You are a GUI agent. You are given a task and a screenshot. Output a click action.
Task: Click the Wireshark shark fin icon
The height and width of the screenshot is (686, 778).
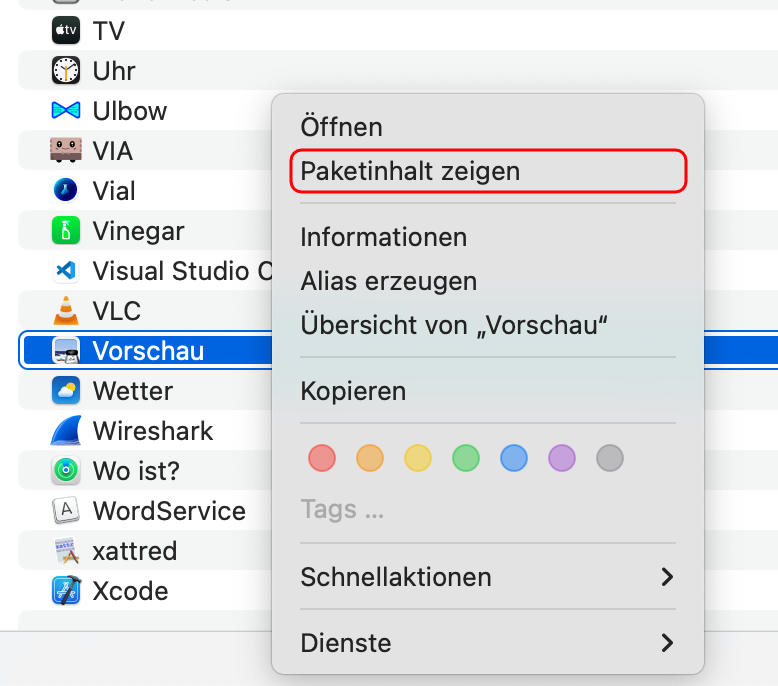(x=66, y=431)
